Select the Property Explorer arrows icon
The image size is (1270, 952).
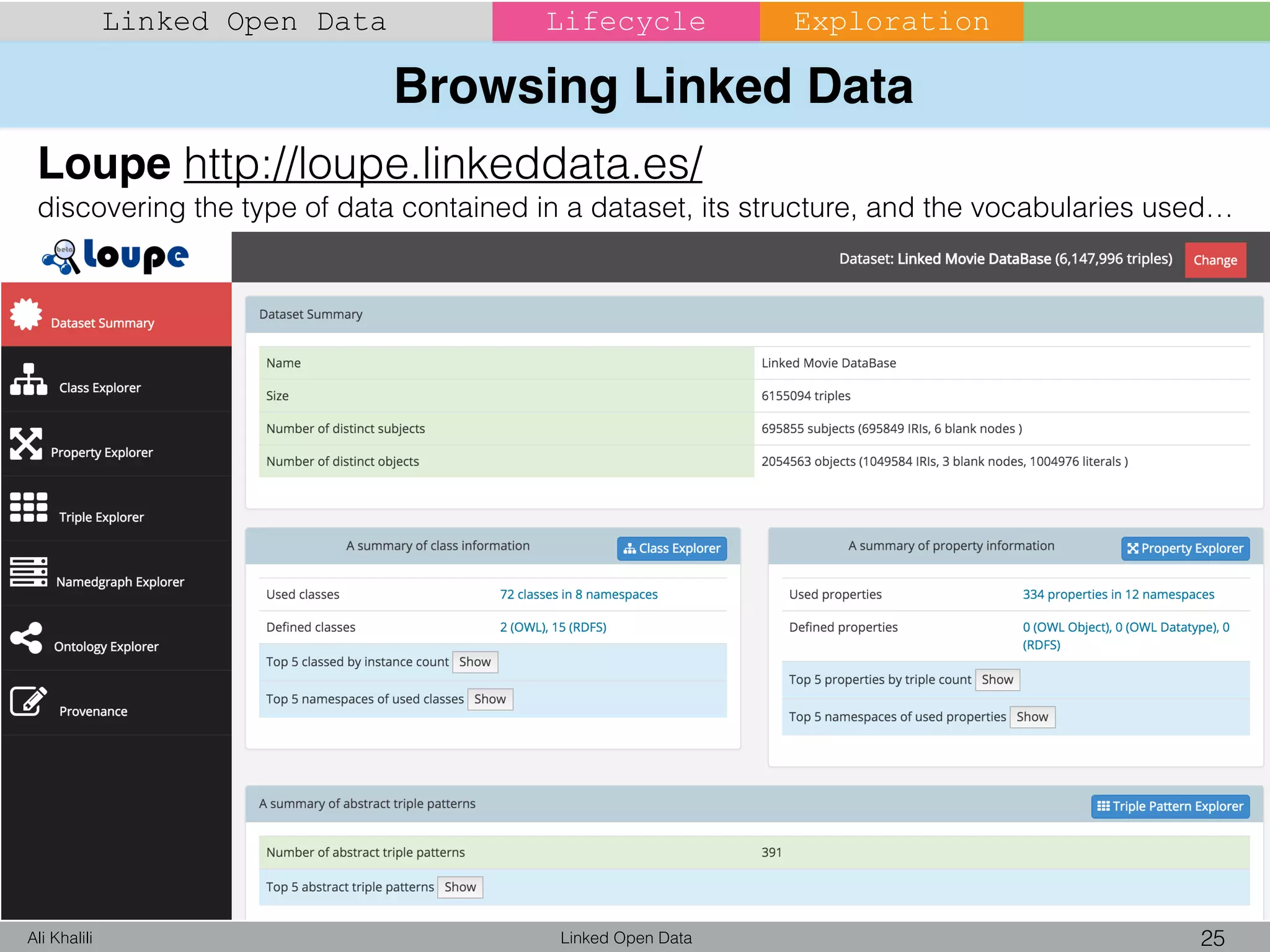(x=26, y=444)
